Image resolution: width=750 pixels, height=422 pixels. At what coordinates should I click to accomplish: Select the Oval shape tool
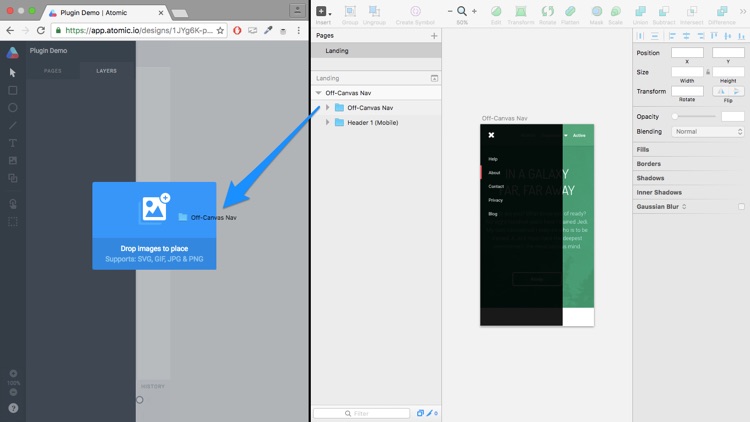point(13,108)
